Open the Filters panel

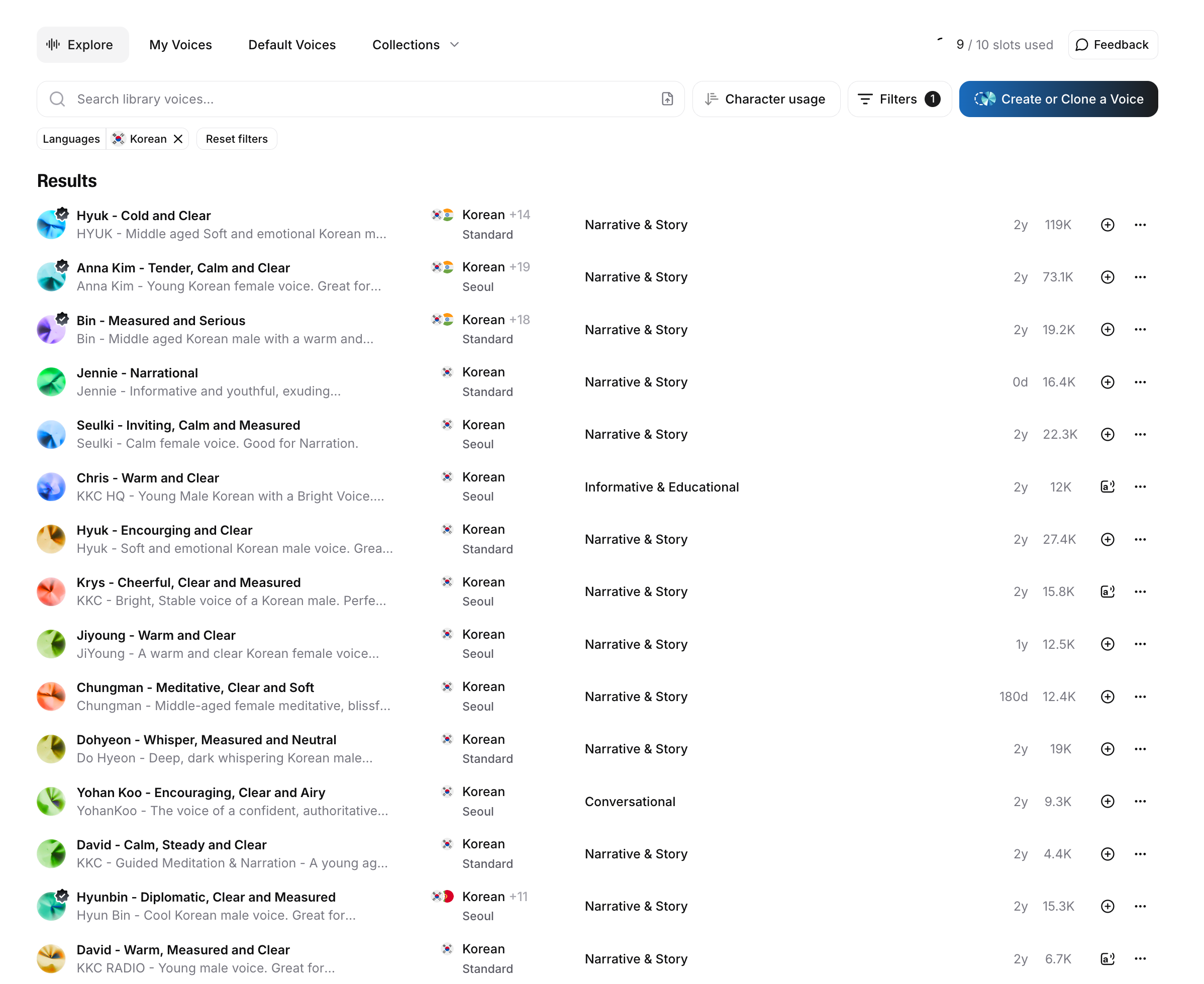tap(898, 99)
